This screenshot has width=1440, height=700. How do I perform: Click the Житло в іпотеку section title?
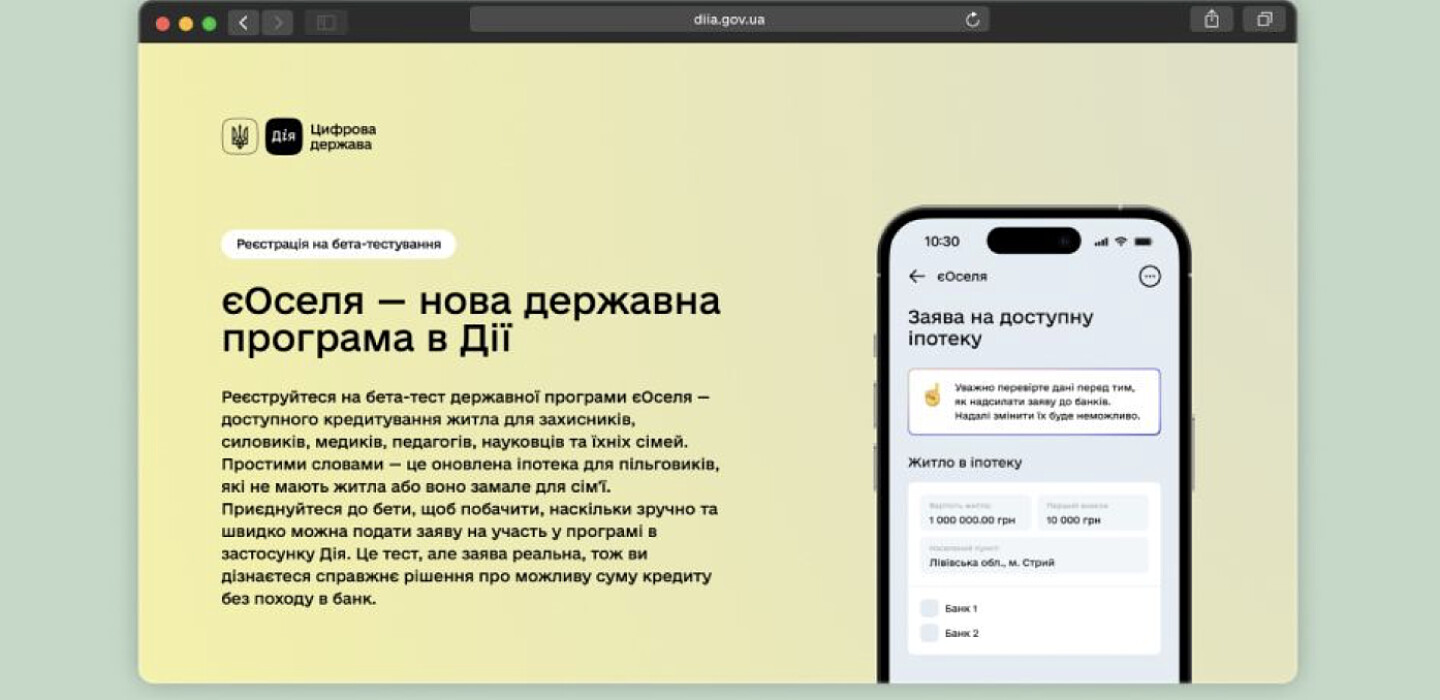[x=964, y=463]
